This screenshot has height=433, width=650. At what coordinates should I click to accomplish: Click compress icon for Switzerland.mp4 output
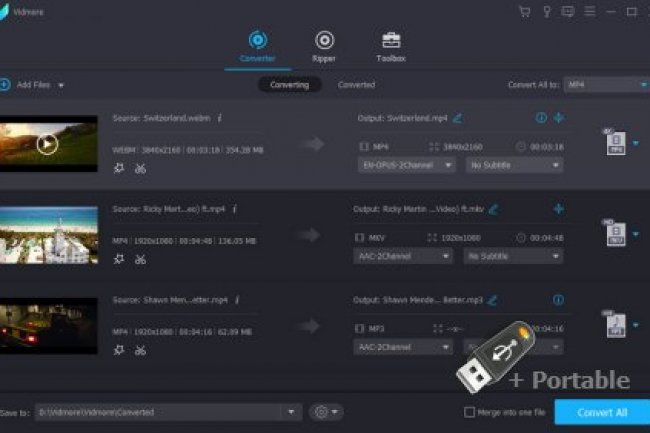[559, 118]
